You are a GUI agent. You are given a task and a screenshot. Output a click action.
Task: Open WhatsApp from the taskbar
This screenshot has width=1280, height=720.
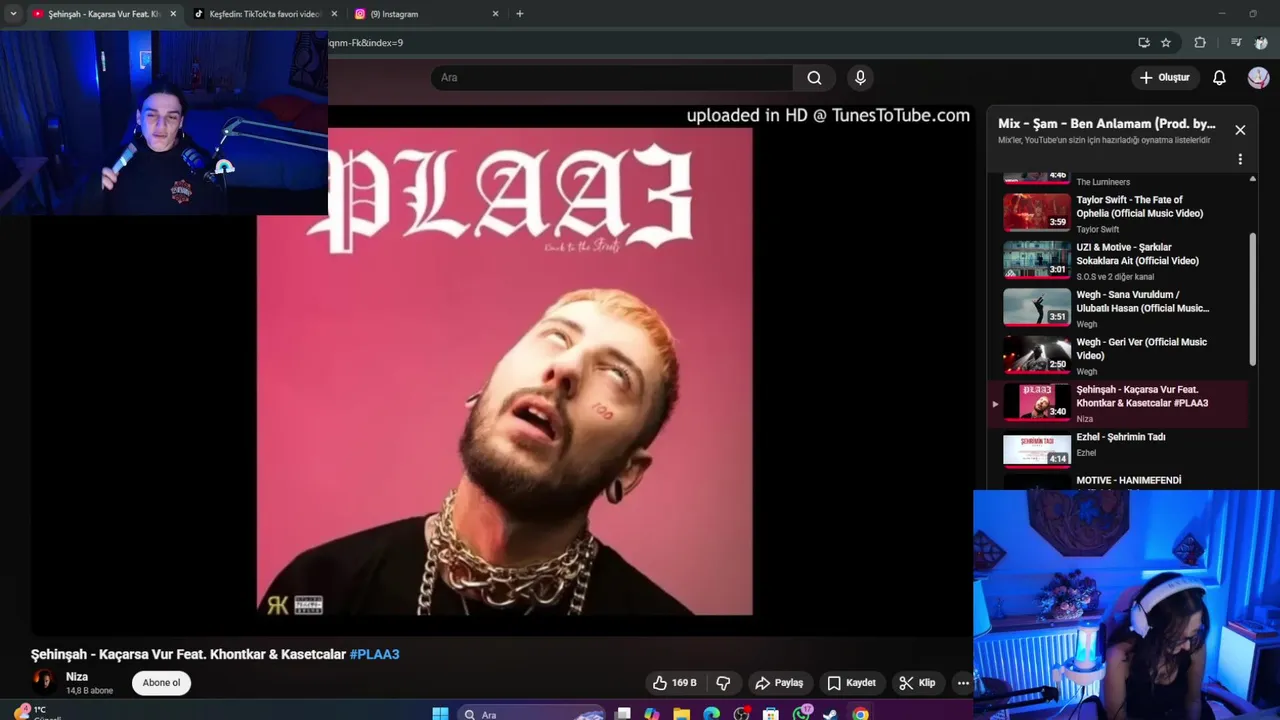coord(801,713)
